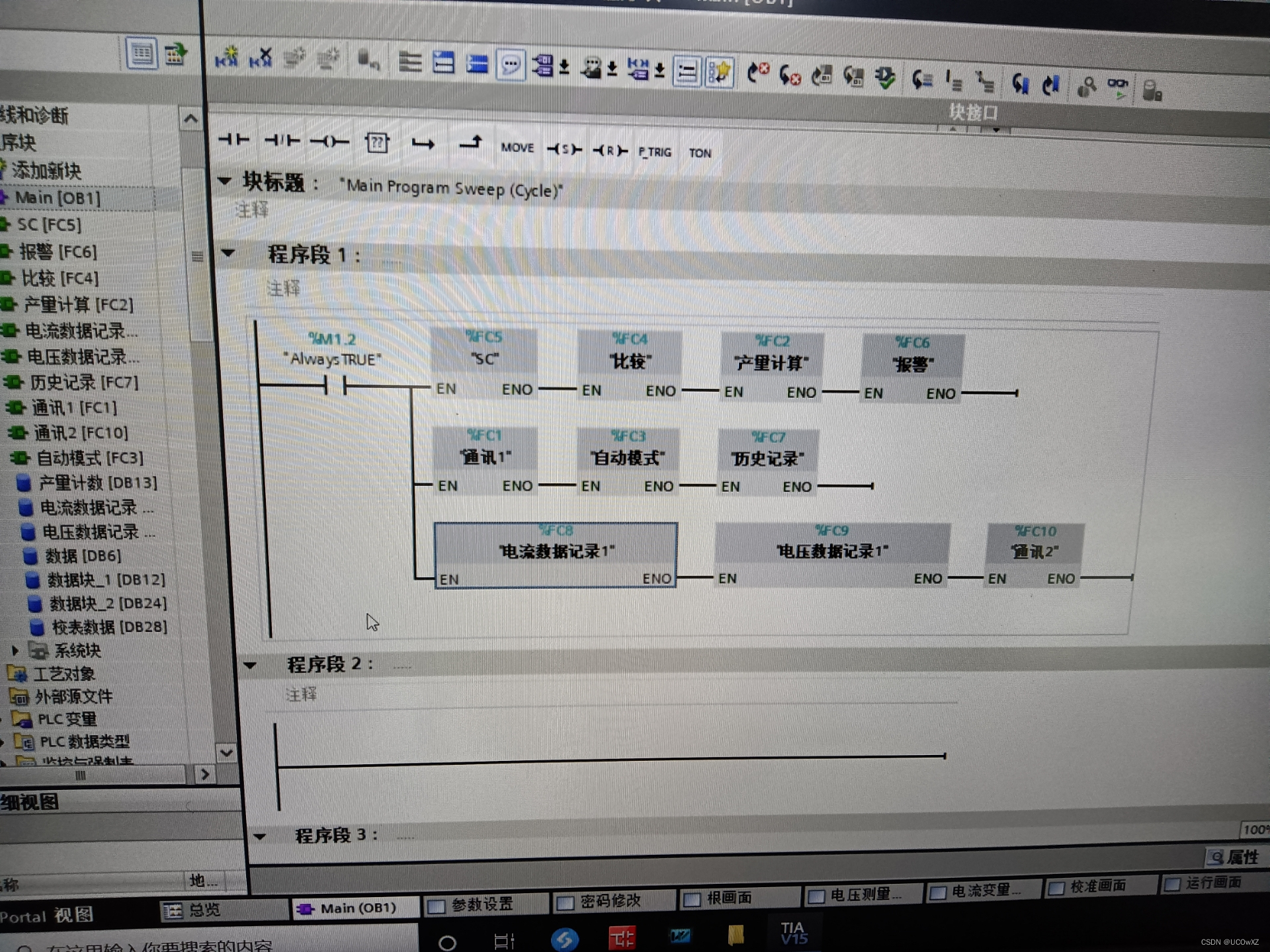Image resolution: width=1270 pixels, height=952 pixels.
Task: Collapse the 块标题 section
Action: point(224,180)
